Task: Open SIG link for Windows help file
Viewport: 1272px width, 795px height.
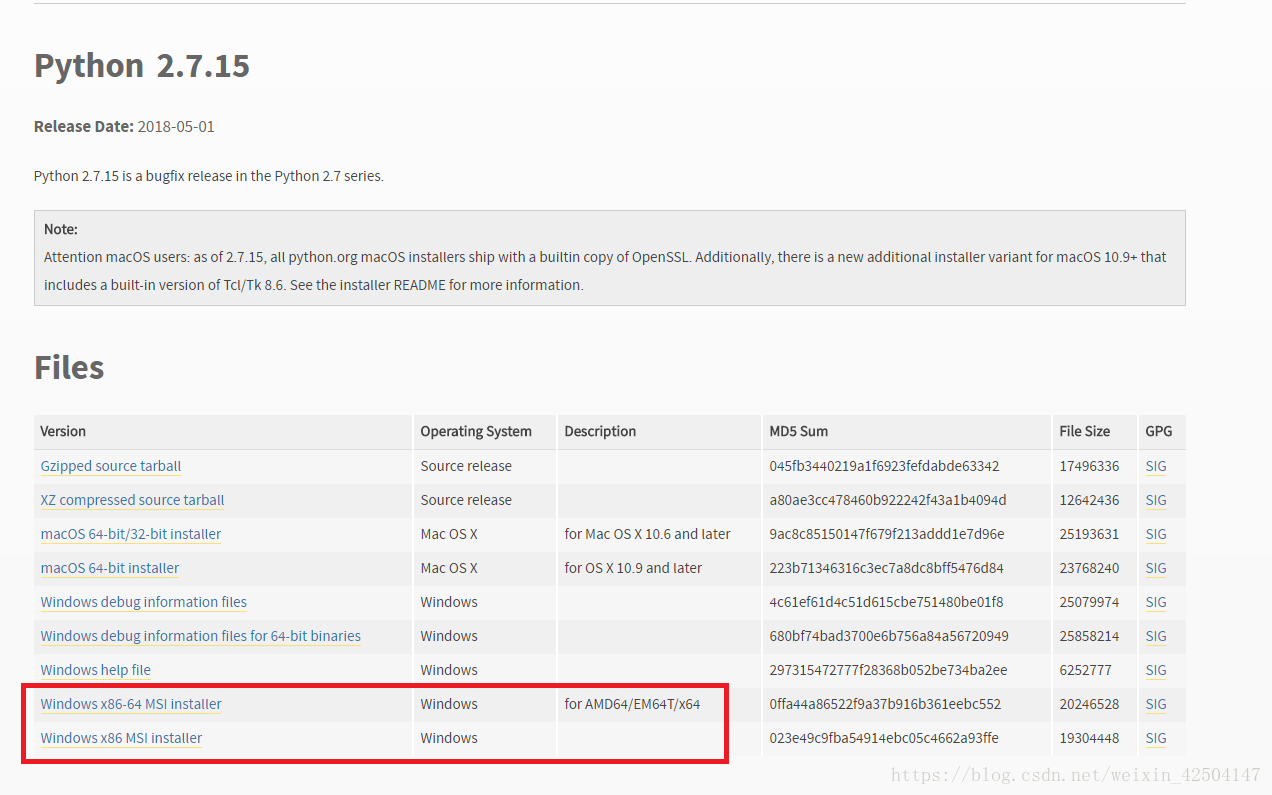Action: (1156, 670)
